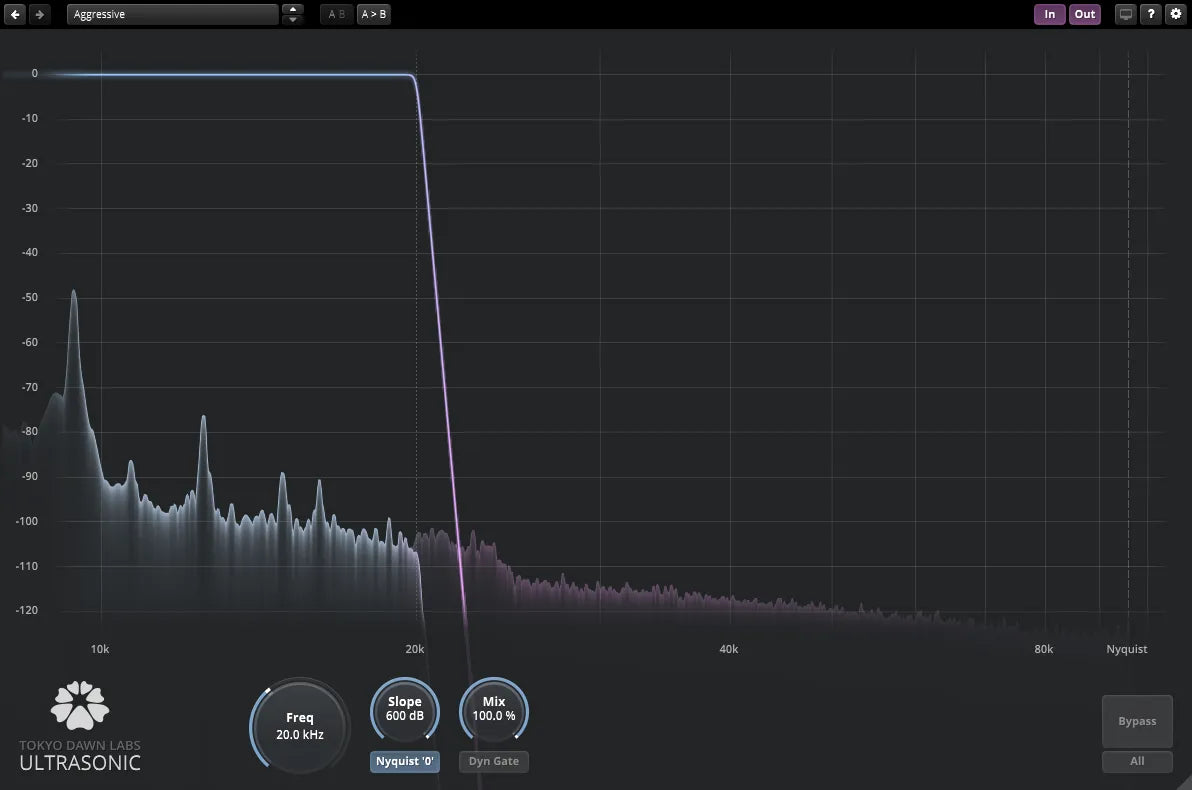
Task: Toggle the In metering button
Action: [1049, 14]
